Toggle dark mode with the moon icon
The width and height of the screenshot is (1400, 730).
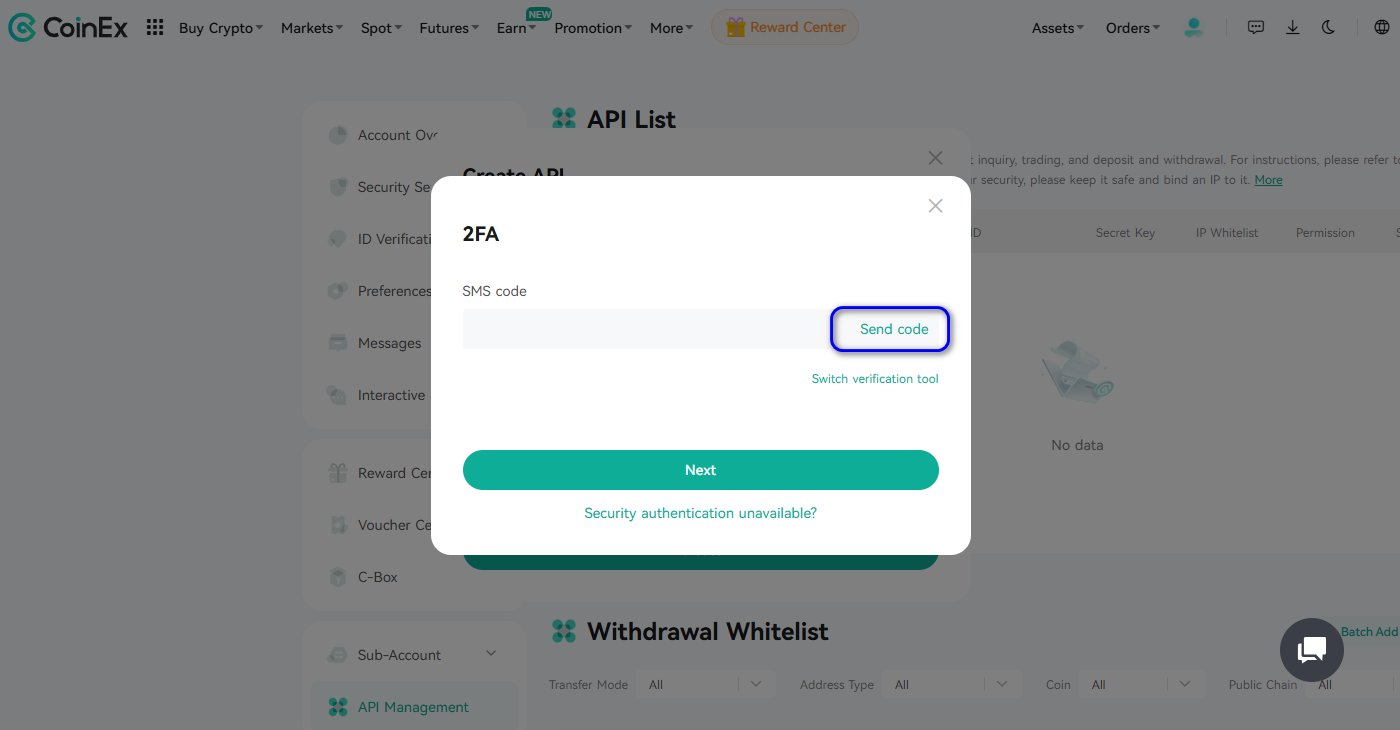1328,28
